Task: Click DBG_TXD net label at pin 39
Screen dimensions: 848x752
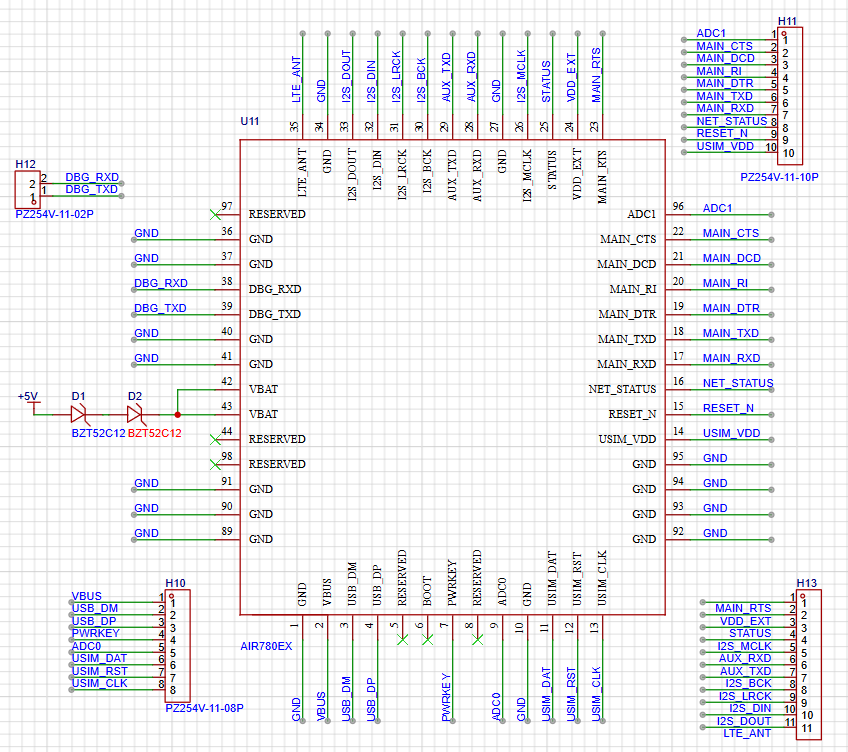Action: [160, 308]
